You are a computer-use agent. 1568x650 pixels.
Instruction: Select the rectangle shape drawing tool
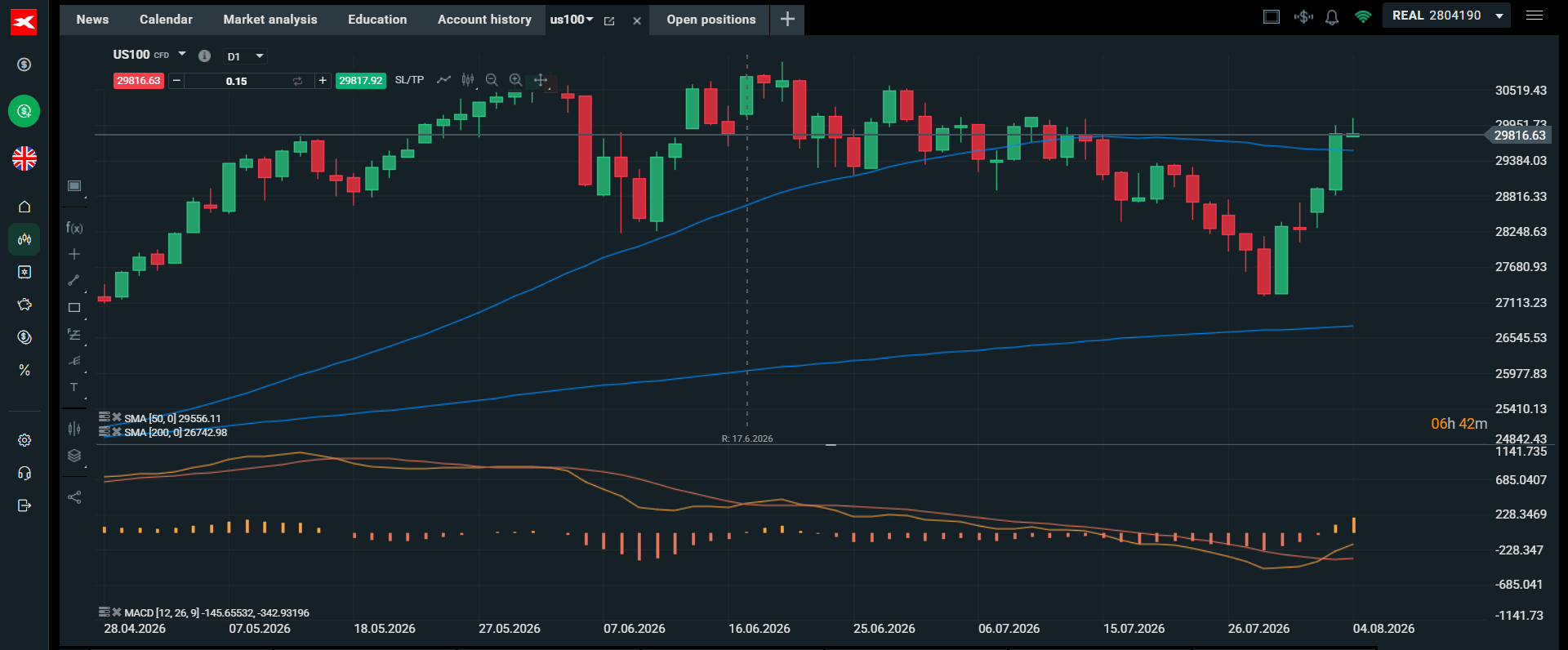[74, 308]
